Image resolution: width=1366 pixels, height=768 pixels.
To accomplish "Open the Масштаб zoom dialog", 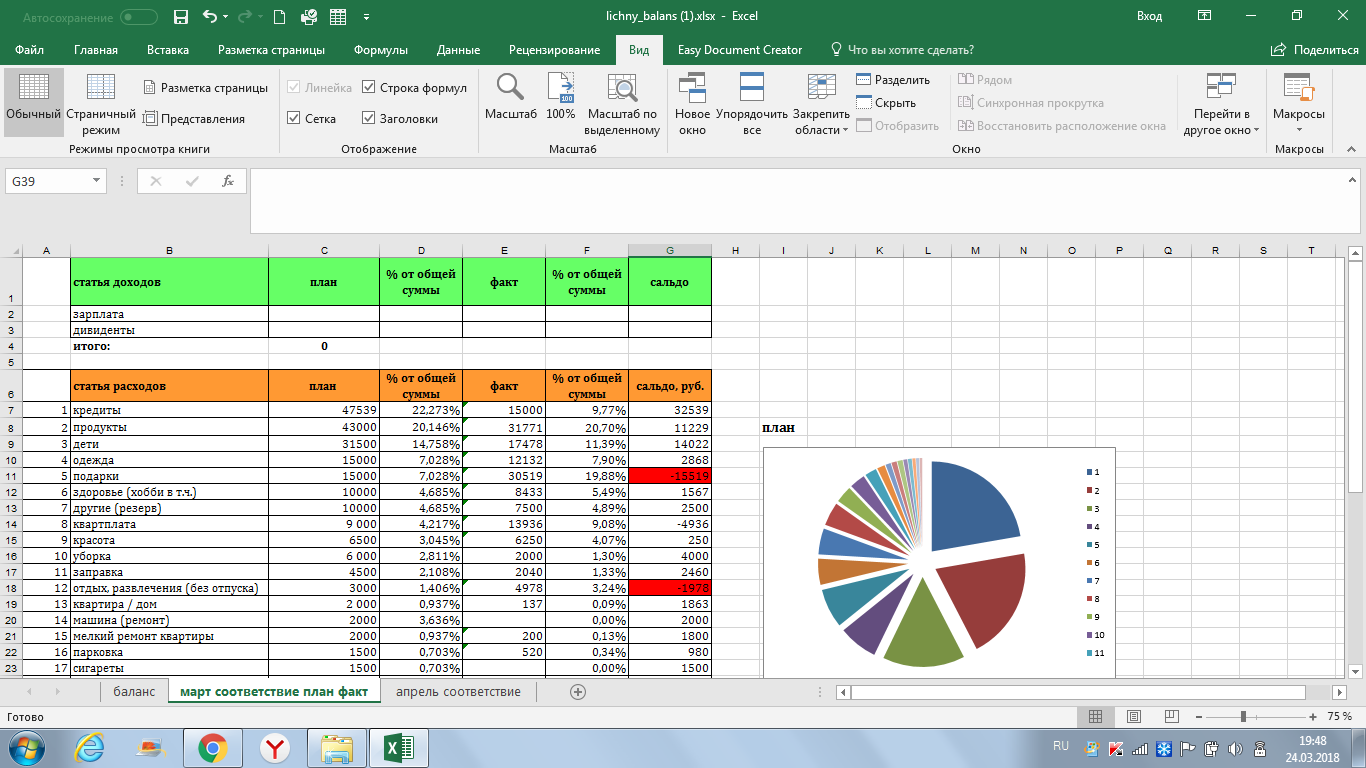I will coord(511,105).
